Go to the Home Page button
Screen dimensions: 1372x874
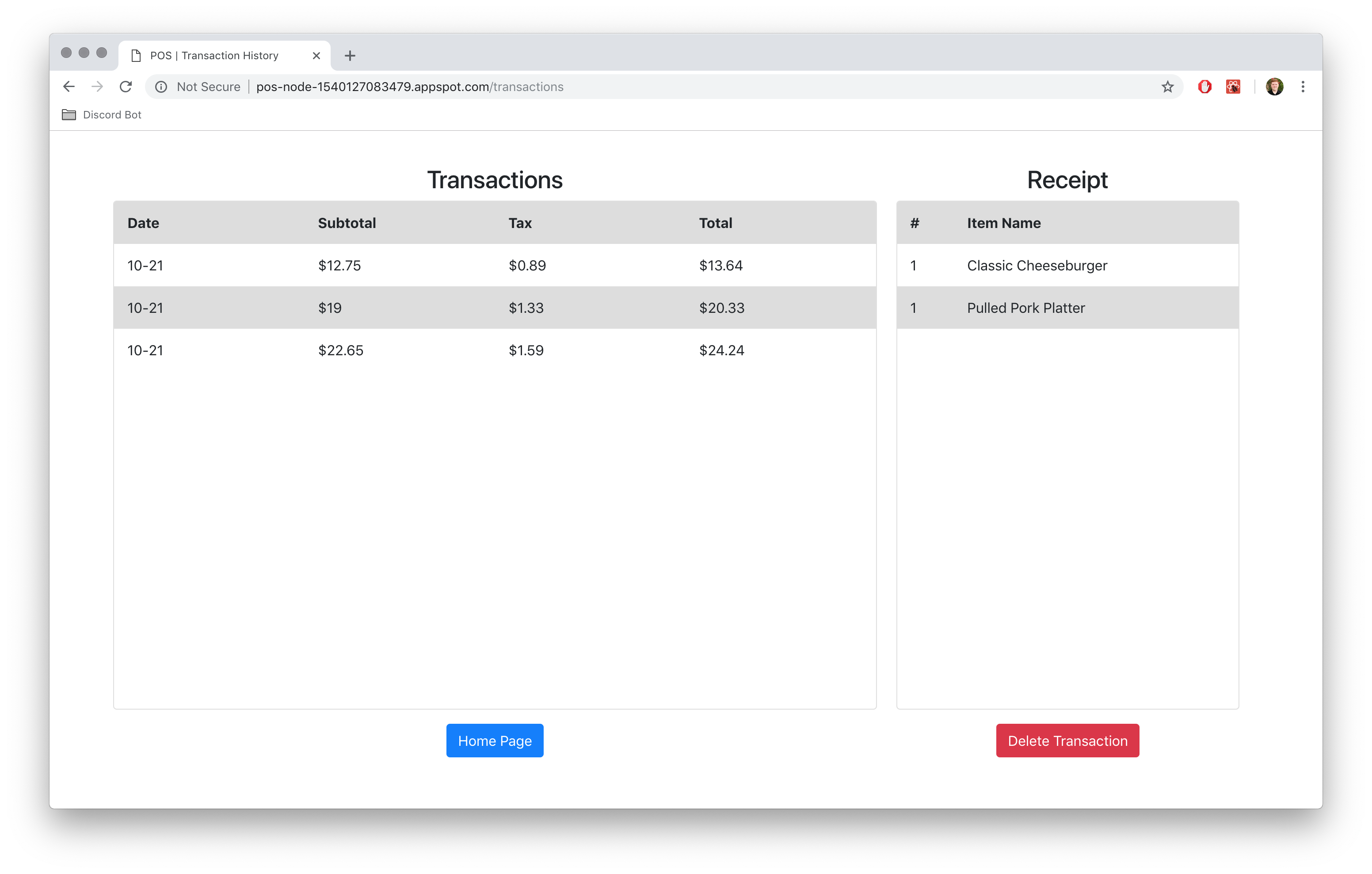coord(494,741)
